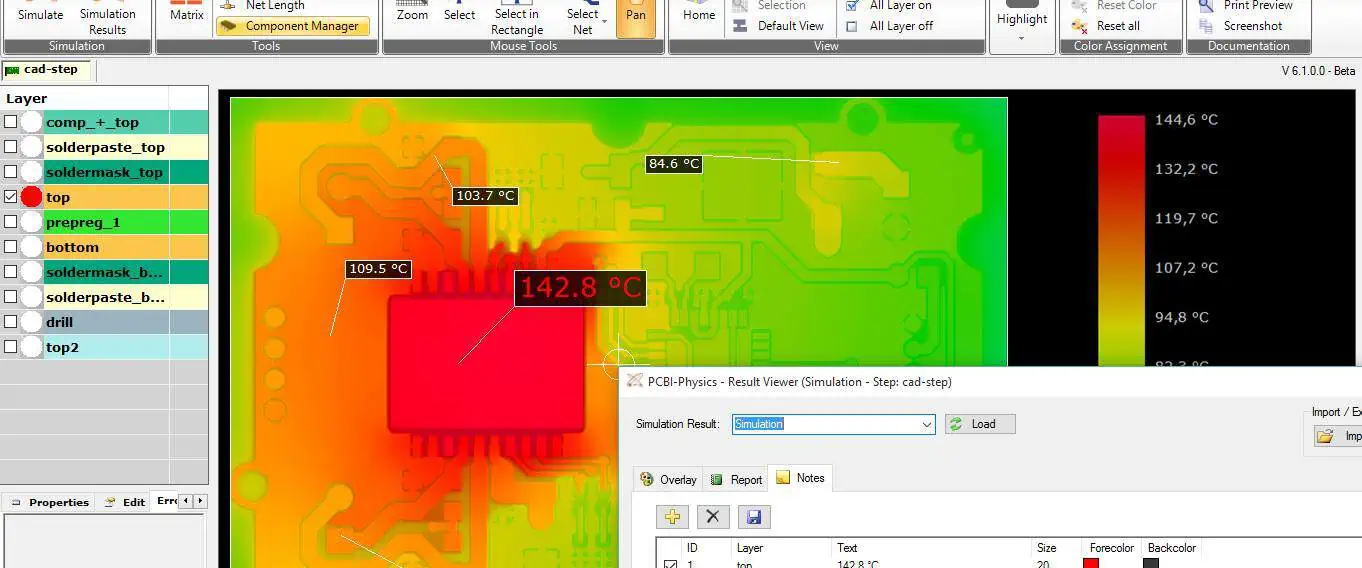Uncheck the top layer checkbox
1362x568 pixels.
click(x=11, y=197)
